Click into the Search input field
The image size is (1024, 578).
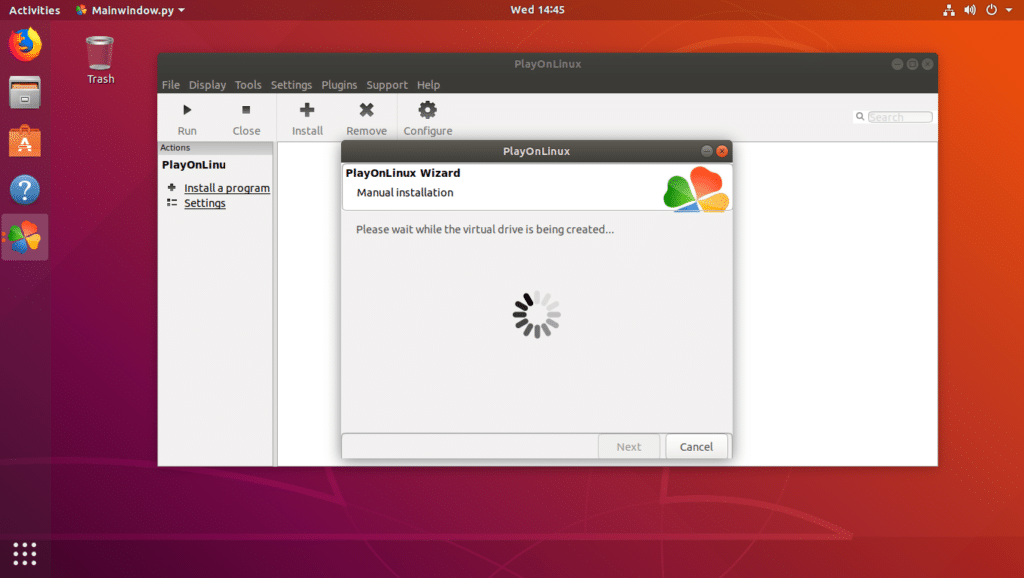(899, 117)
